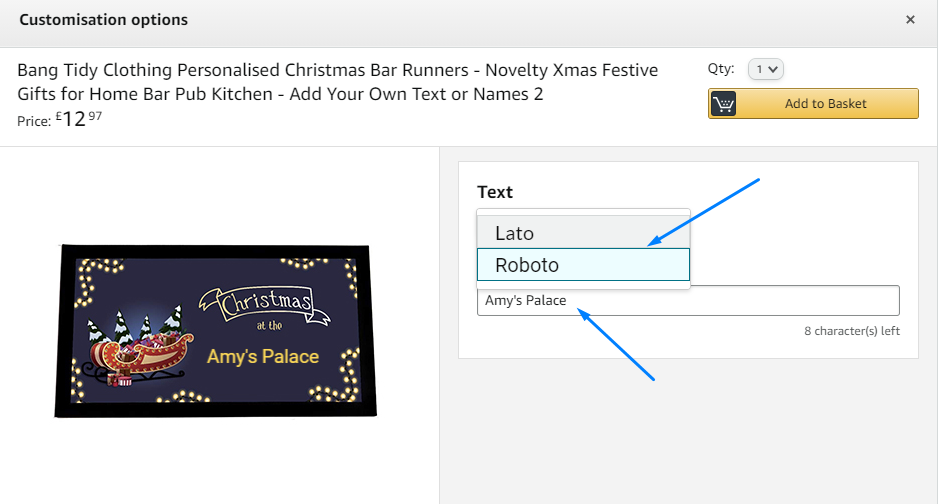938x504 pixels.
Task: Click the '8 character(s) left' counter
Action: (852, 330)
